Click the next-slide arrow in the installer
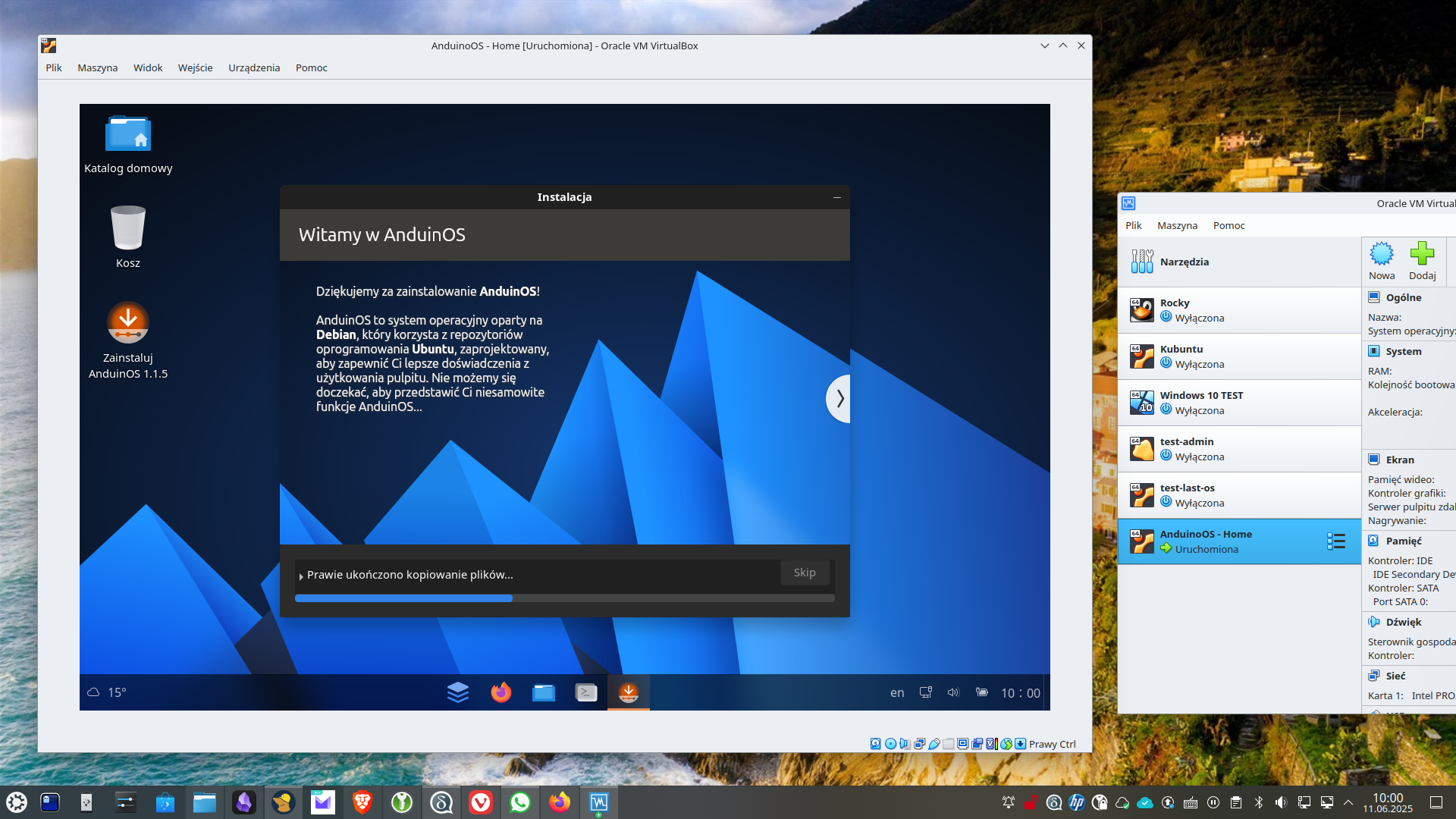Image resolution: width=1456 pixels, height=819 pixels. pos(839,398)
